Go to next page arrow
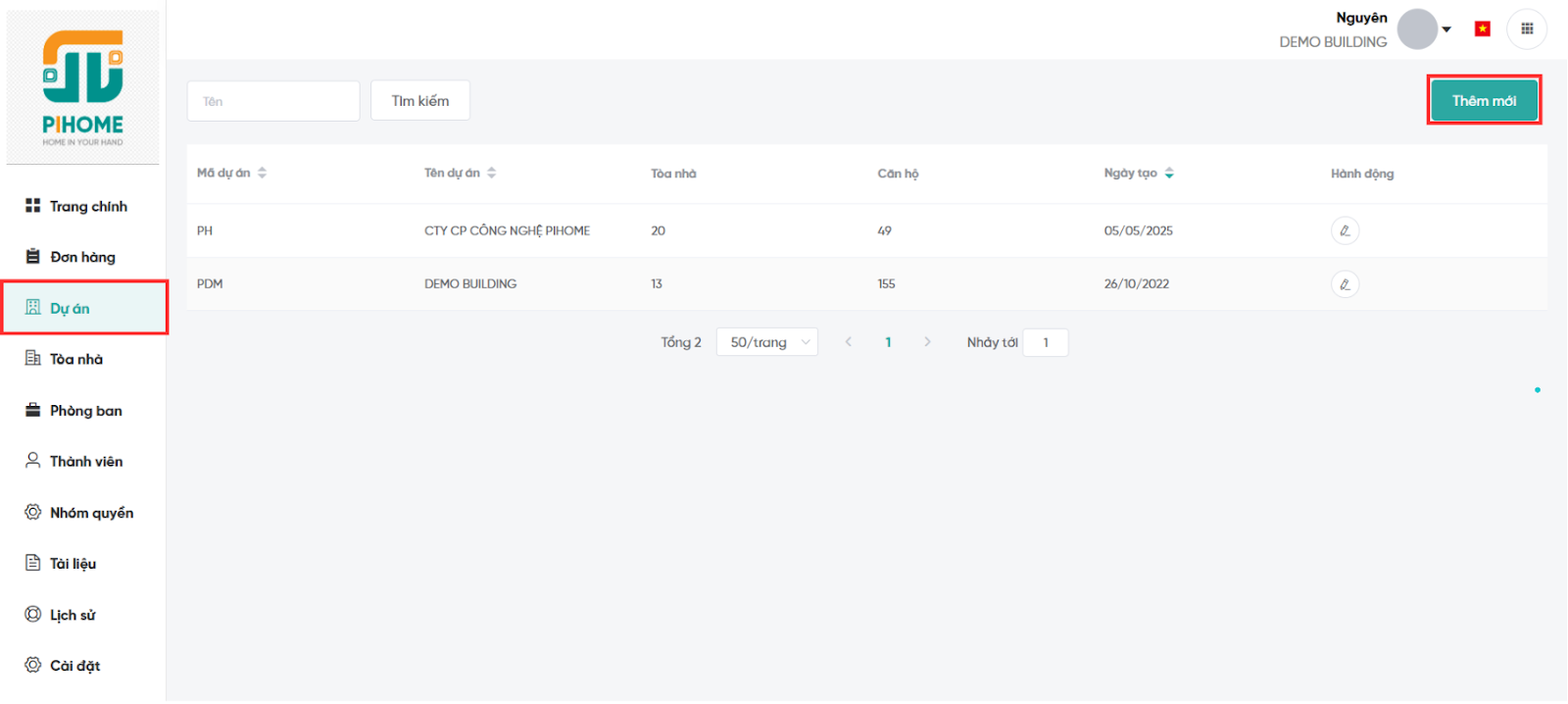1568x704 pixels. 927,342
